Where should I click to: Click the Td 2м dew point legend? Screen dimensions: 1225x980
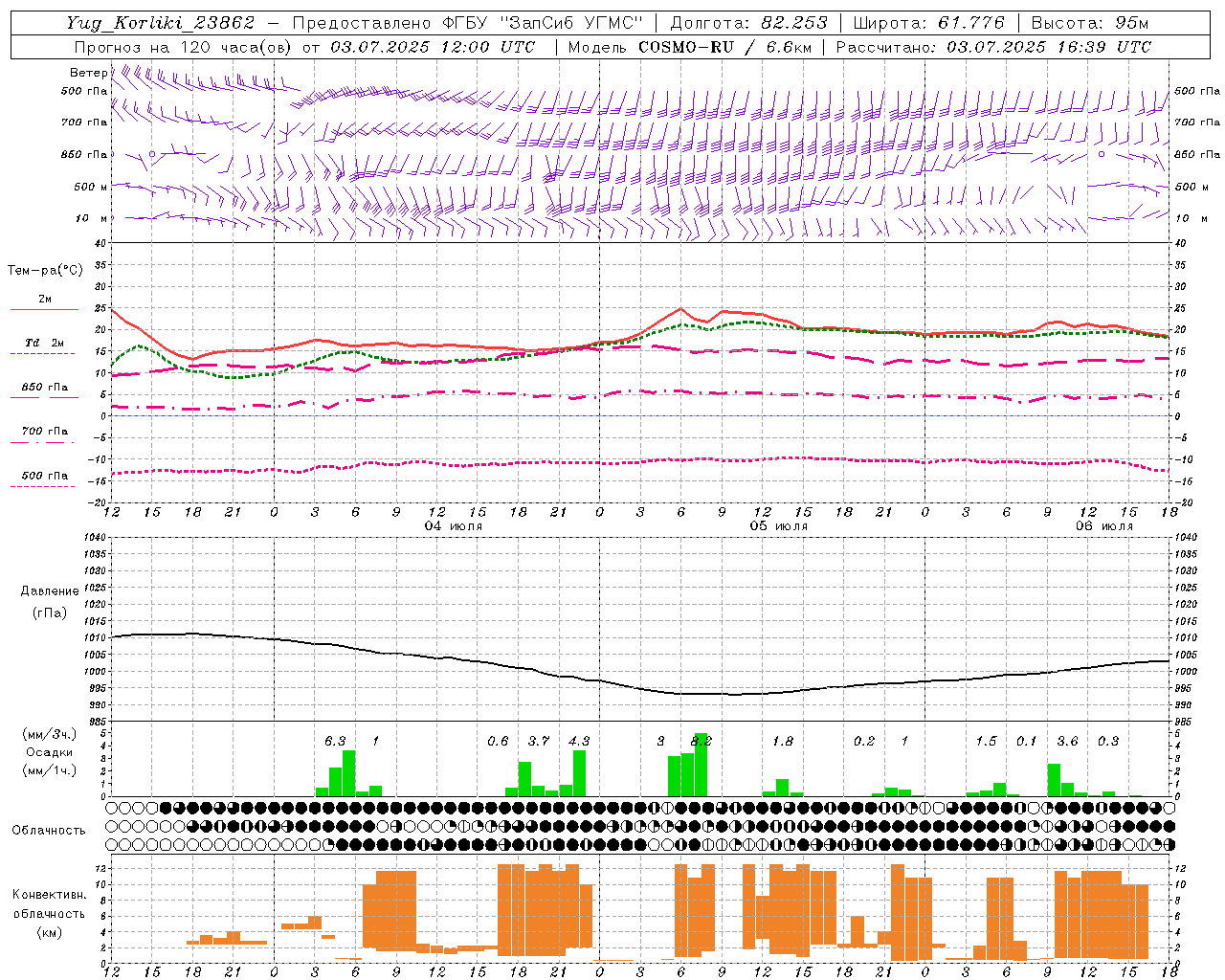[x=45, y=343]
